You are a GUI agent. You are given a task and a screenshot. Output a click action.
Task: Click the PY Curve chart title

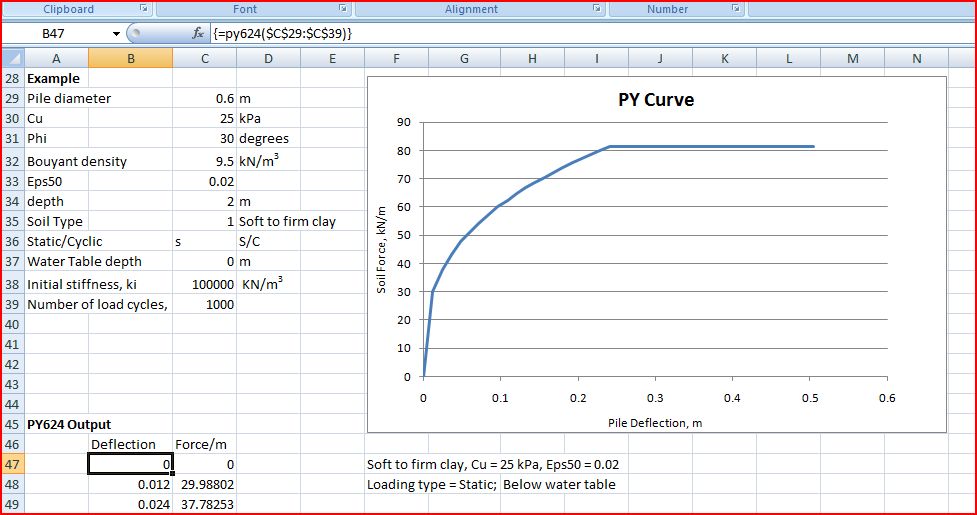click(655, 100)
